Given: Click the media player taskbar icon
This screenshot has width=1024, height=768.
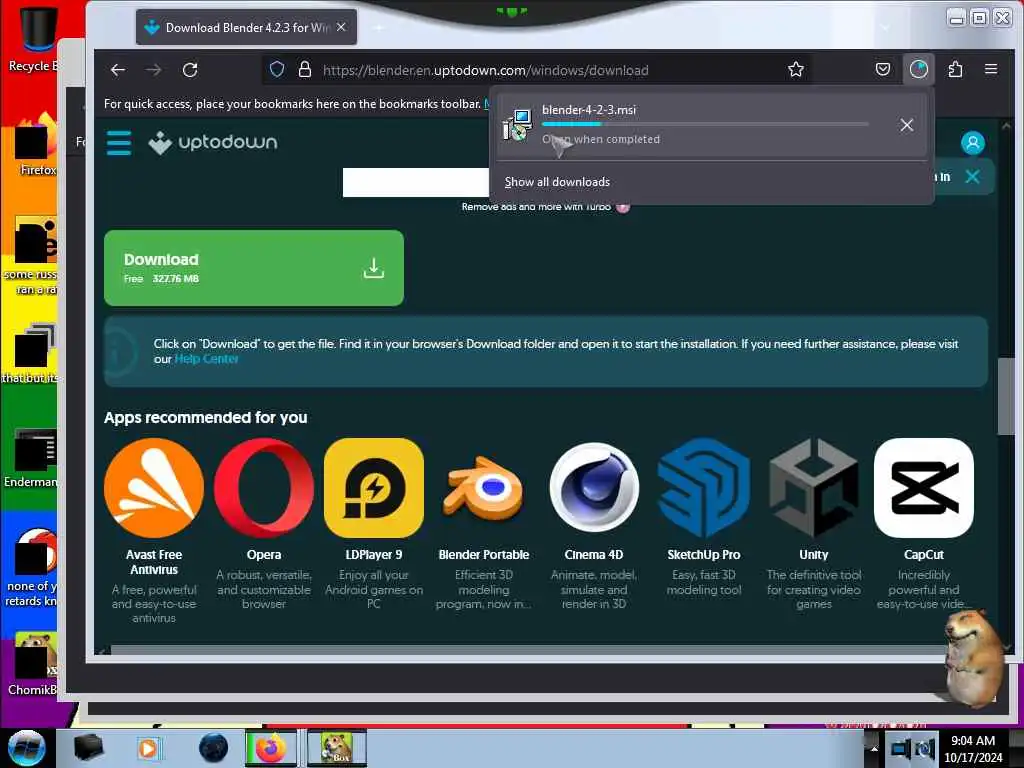Looking at the screenshot, I should 148,748.
